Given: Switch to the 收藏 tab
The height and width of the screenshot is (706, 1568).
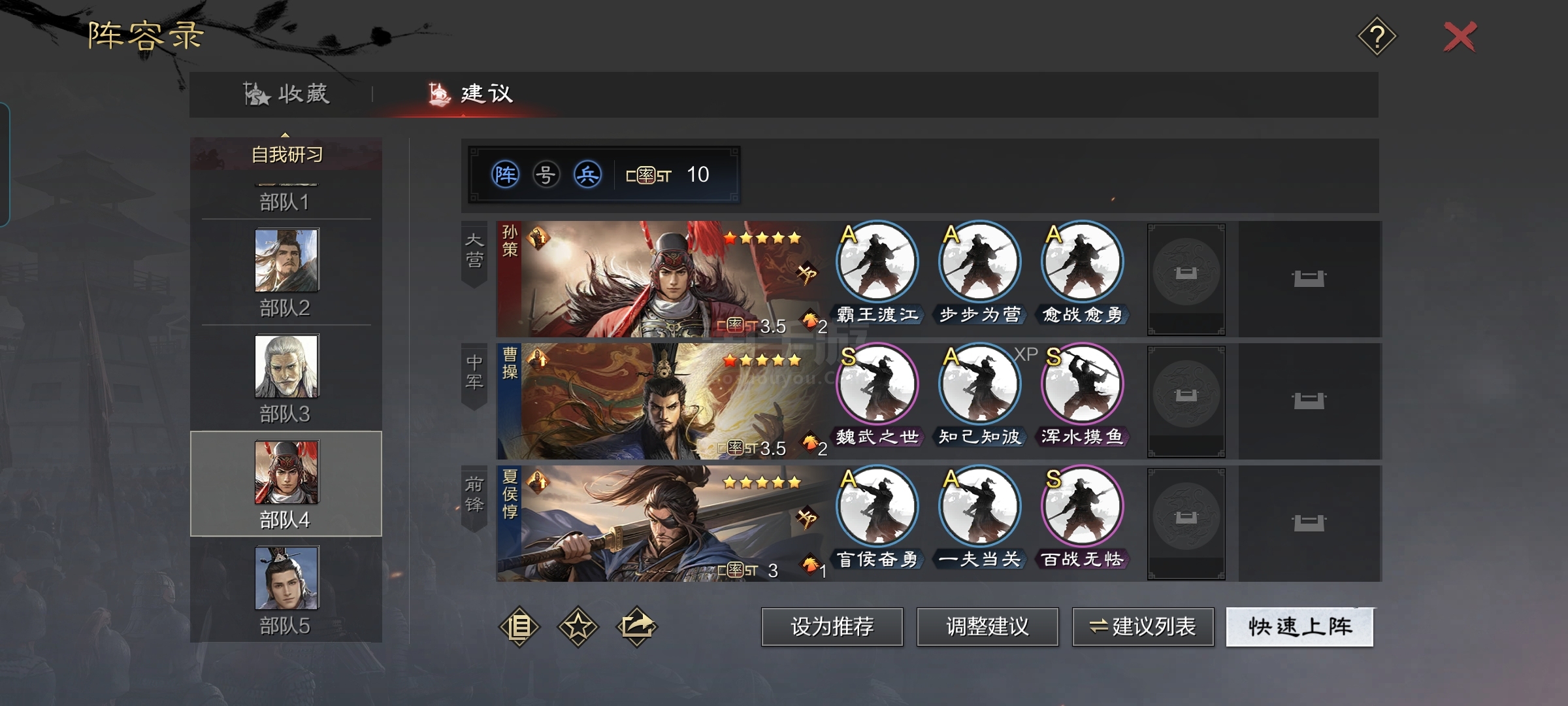Looking at the screenshot, I should click(286, 94).
